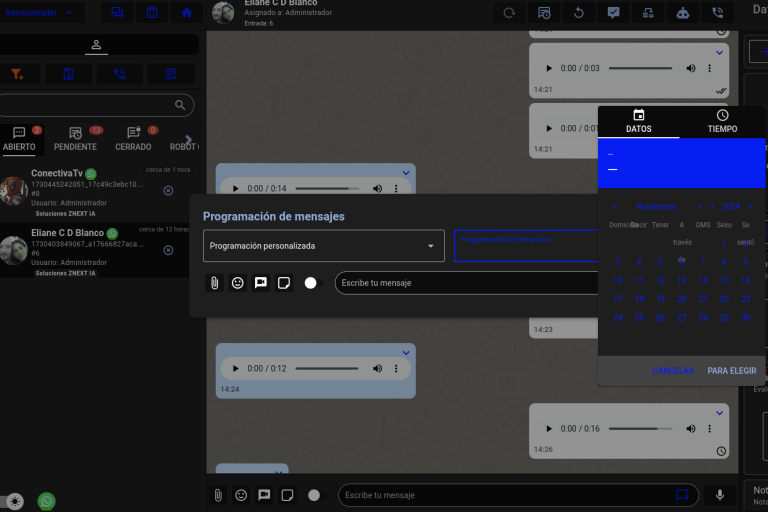Switch to the PENDIENTE tab

(x=75, y=140)
